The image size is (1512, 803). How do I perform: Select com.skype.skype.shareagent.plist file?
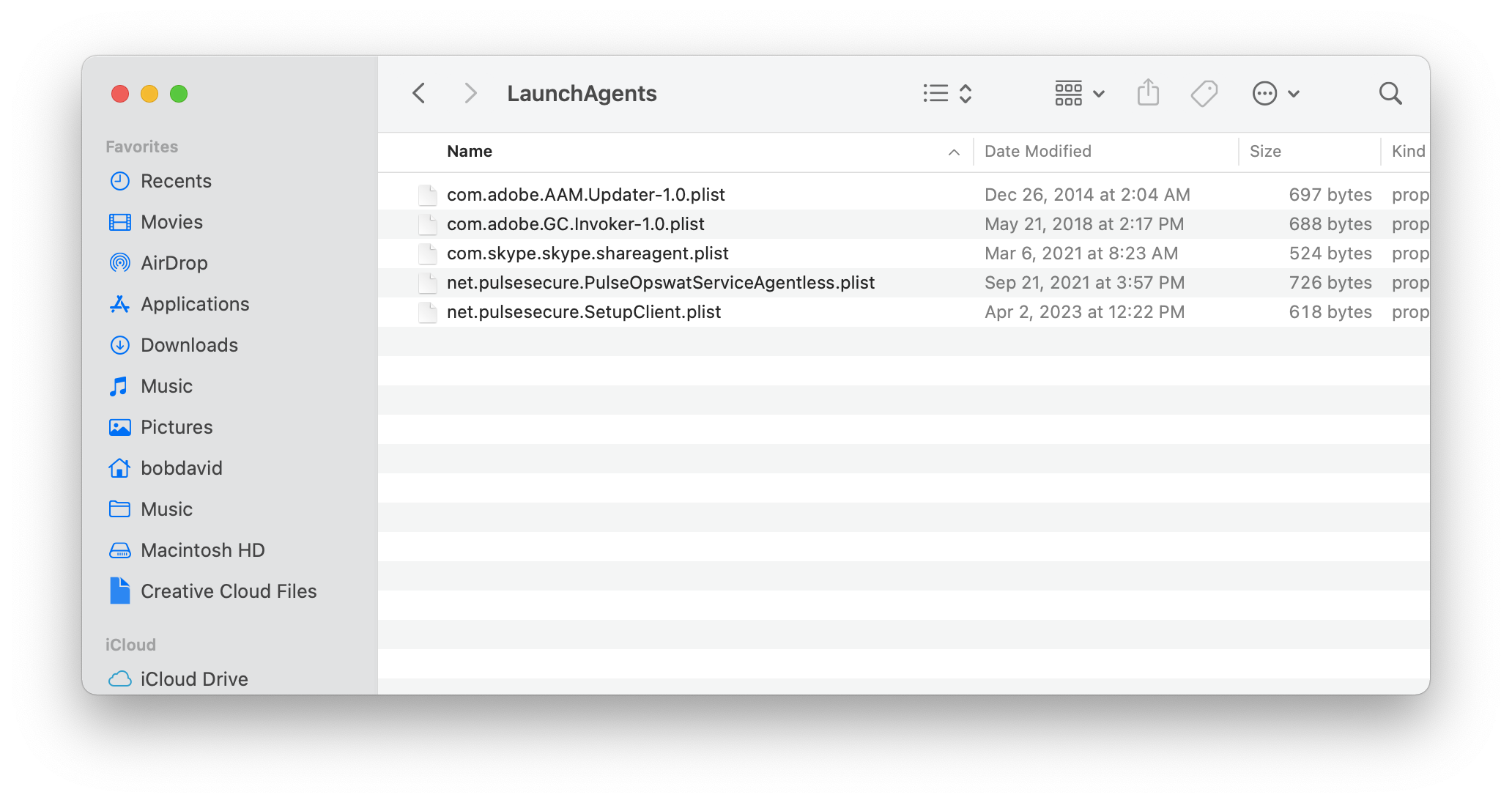[x=587, y=254]
